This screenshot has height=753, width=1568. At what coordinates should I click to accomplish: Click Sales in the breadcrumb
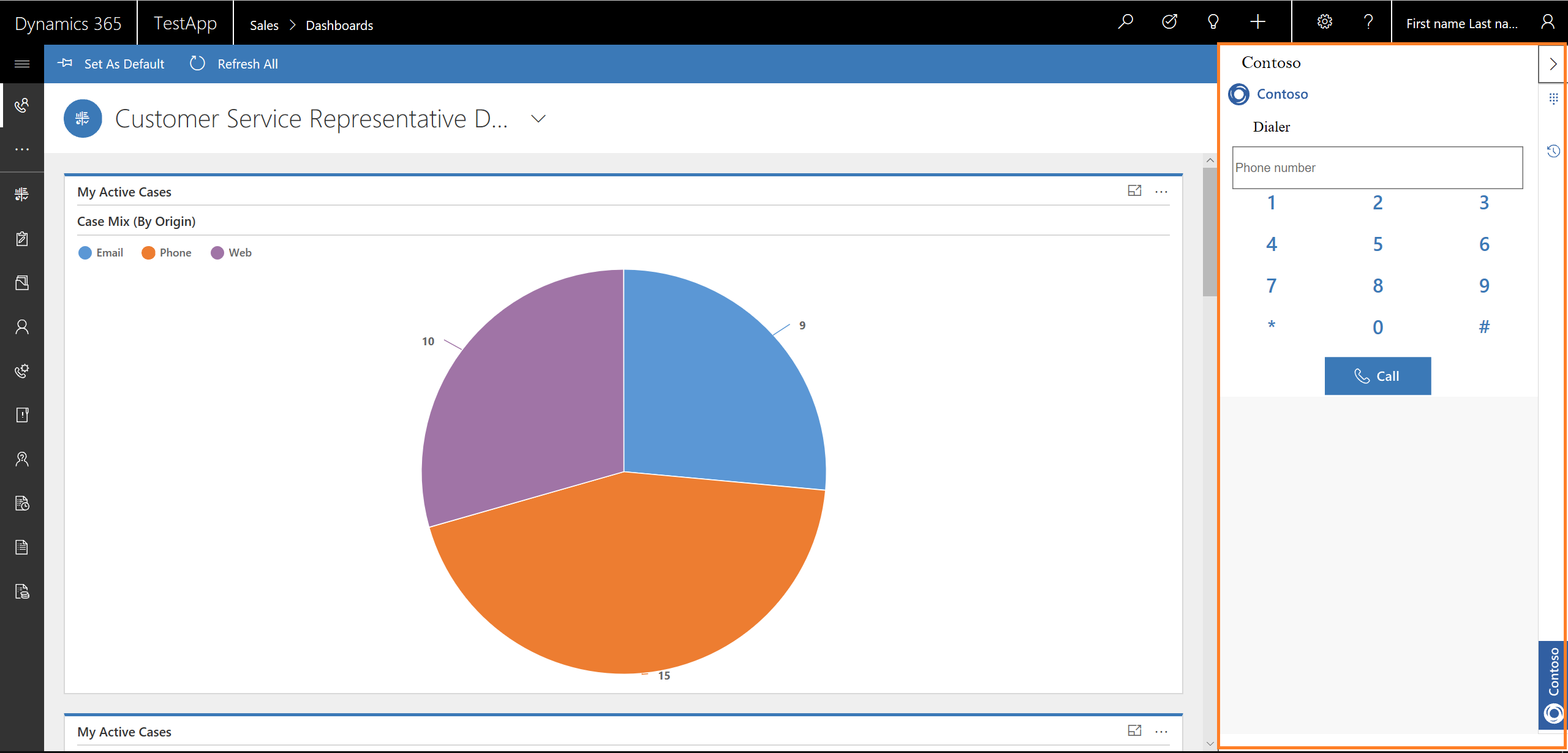264,25
